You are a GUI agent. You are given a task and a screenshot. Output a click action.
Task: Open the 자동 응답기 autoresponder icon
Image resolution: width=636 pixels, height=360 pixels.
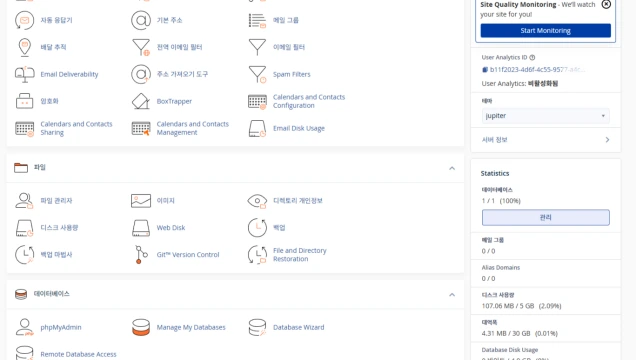(x=24, y=20)
